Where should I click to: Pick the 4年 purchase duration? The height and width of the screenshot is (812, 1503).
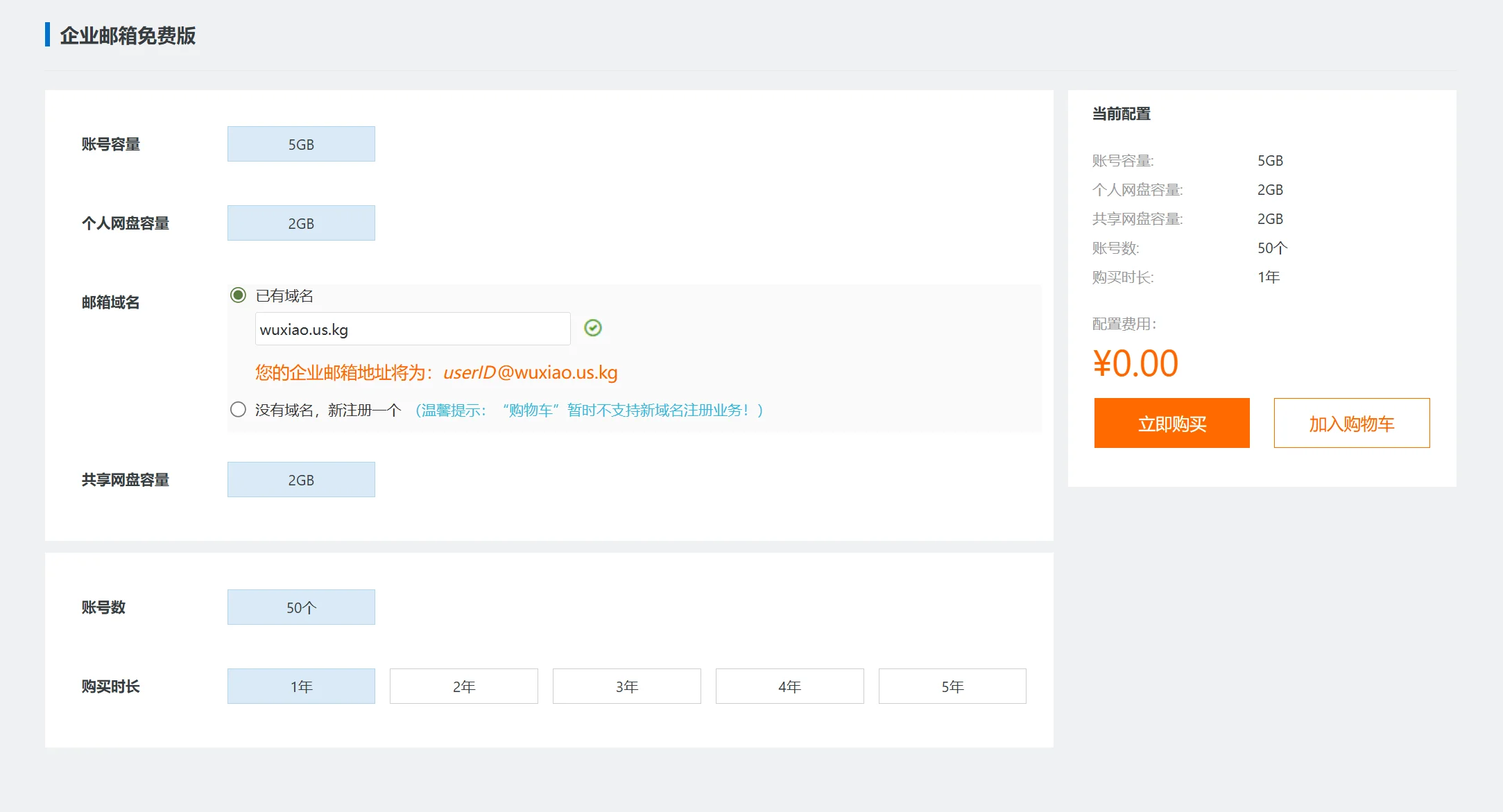(x=789, y=686)
